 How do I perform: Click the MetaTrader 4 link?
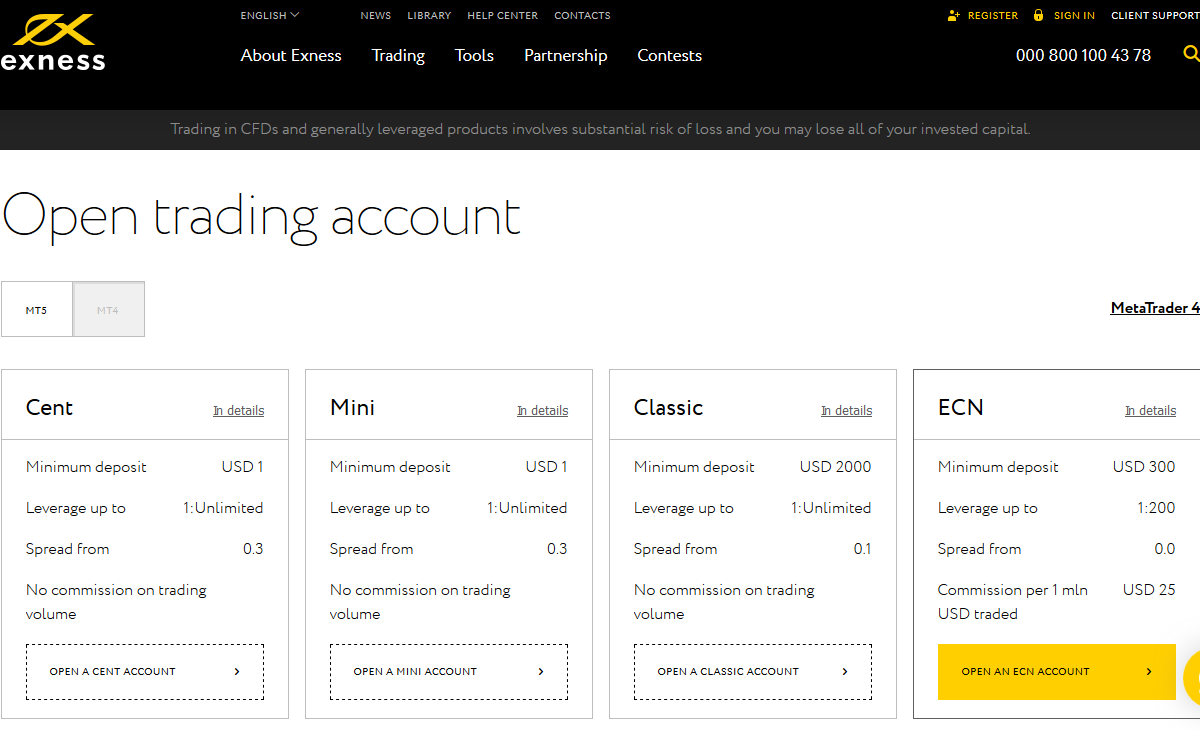1157,308
